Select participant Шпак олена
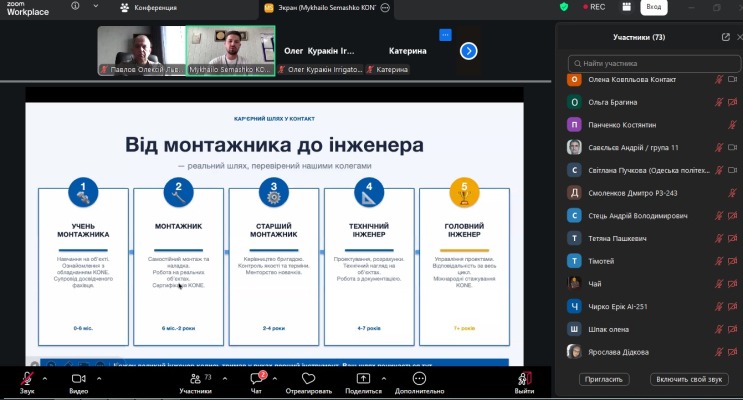This screenshot has width=743, height=400. point(653,329)
